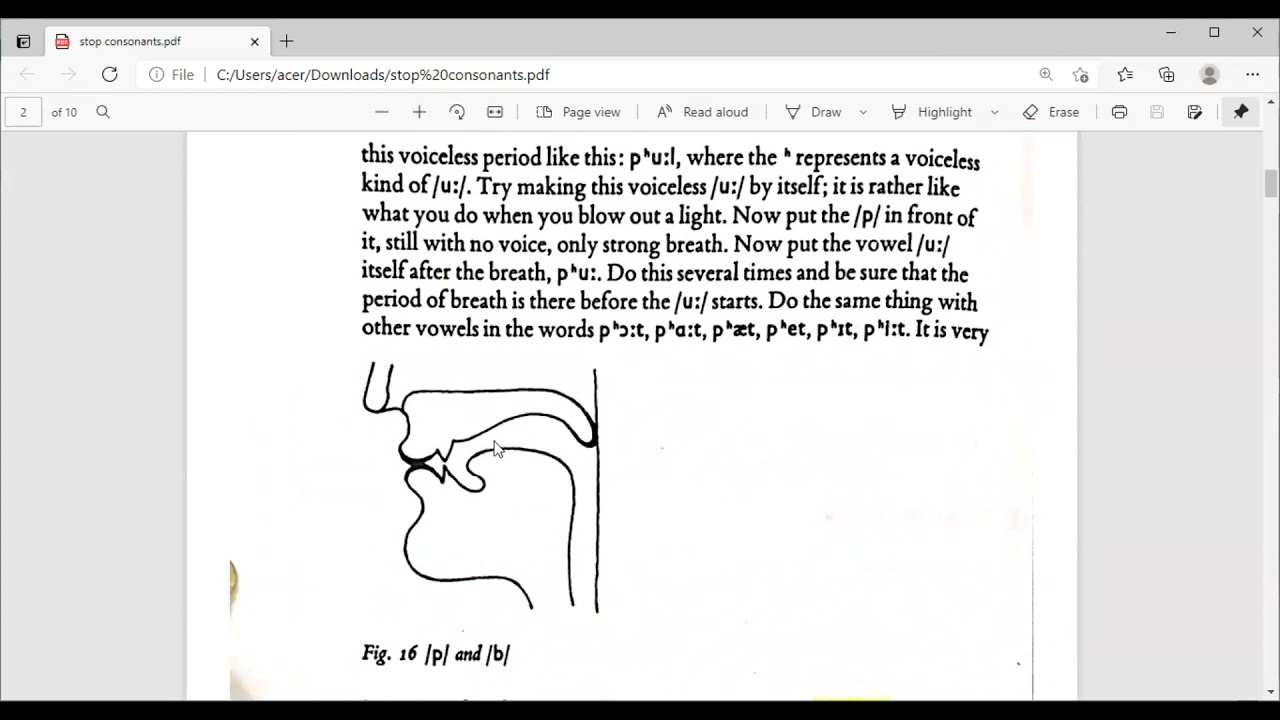
Task: Minimize the browser window
Action: [x=1170, y=33]
